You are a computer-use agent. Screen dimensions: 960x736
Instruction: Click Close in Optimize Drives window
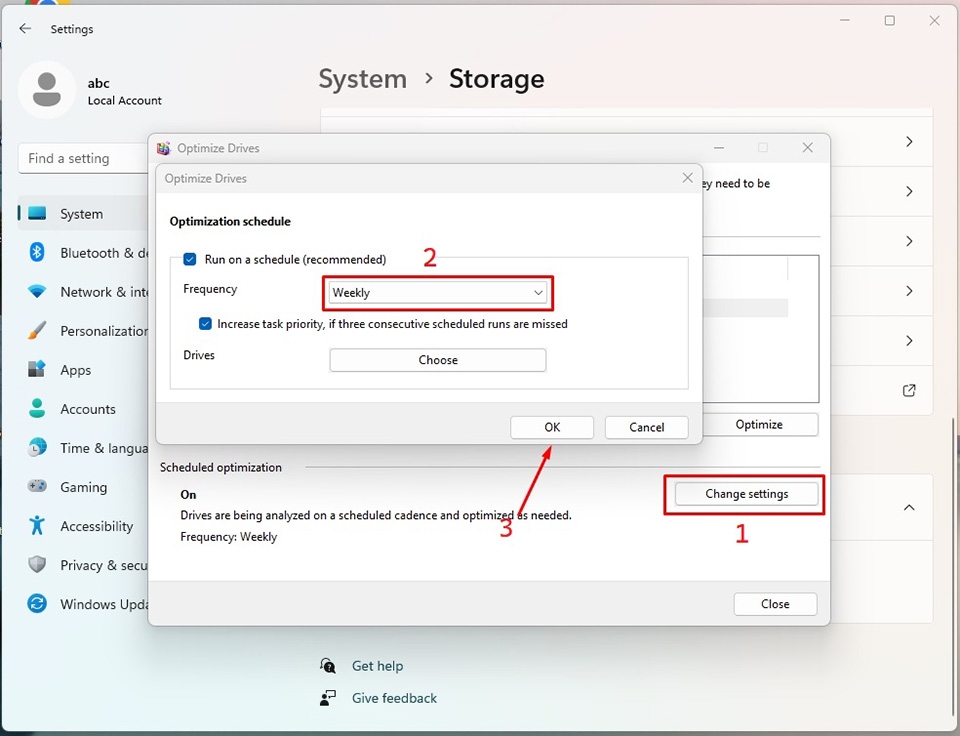click(x=775, y=604)
